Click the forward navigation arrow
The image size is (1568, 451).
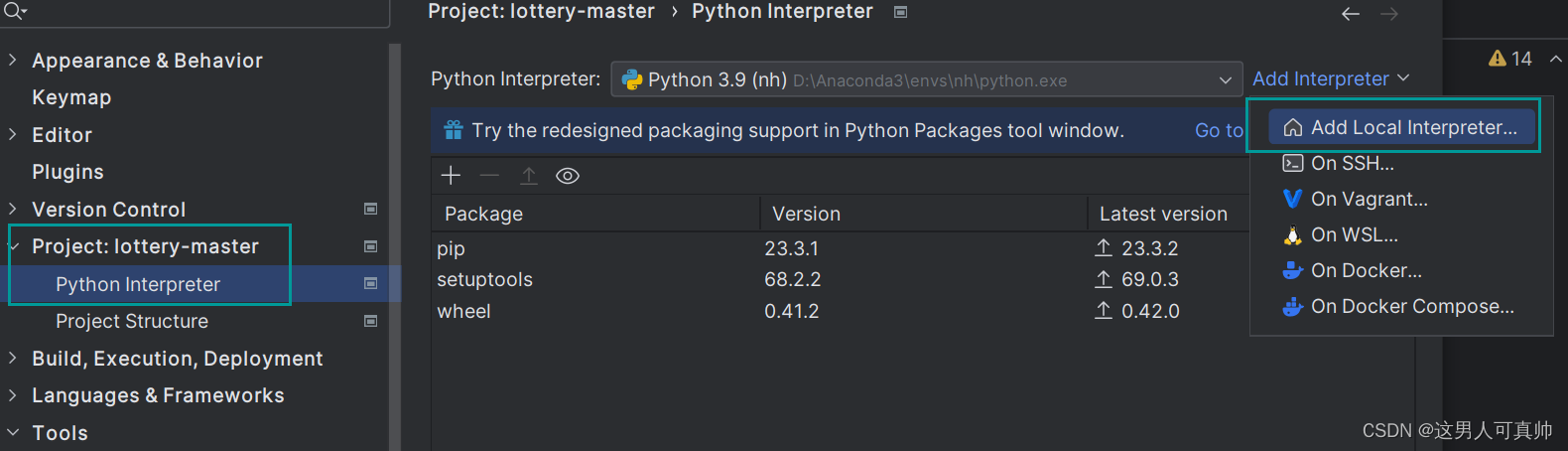pos(1389,14)
